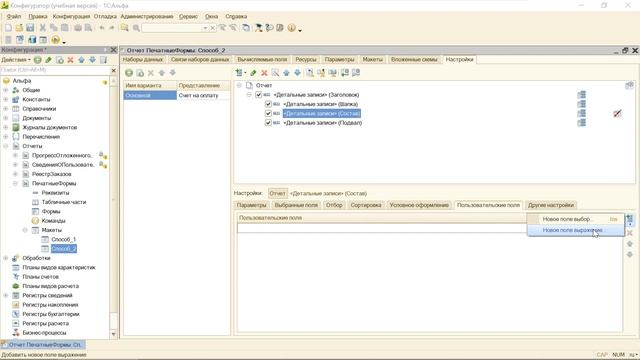
Task: Uncheck «Детальные записи» (Шапка) checkbox
Action: [268, 104]
